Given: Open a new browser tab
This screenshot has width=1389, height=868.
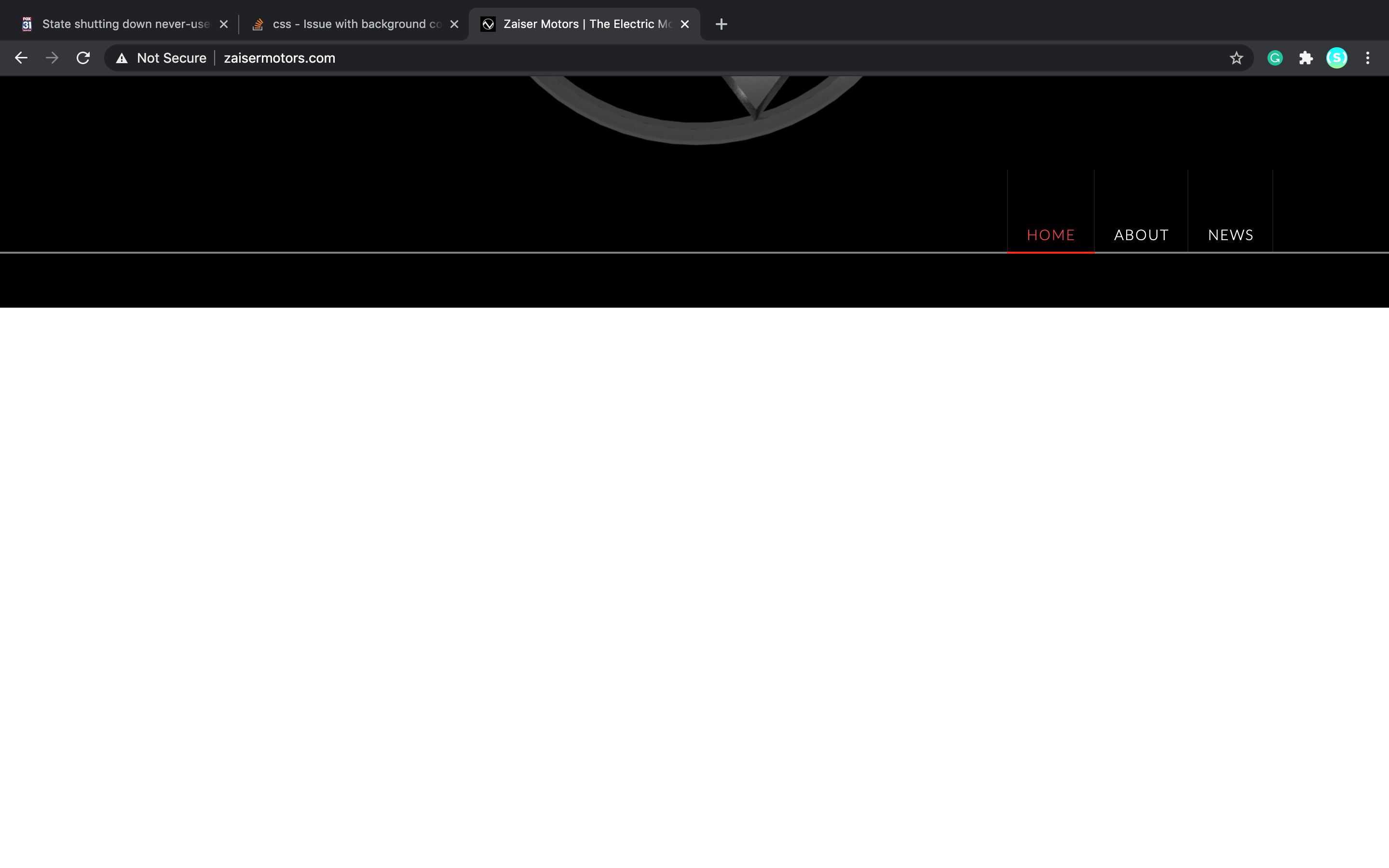Looking at the screenshot, I should pos(722,24).
